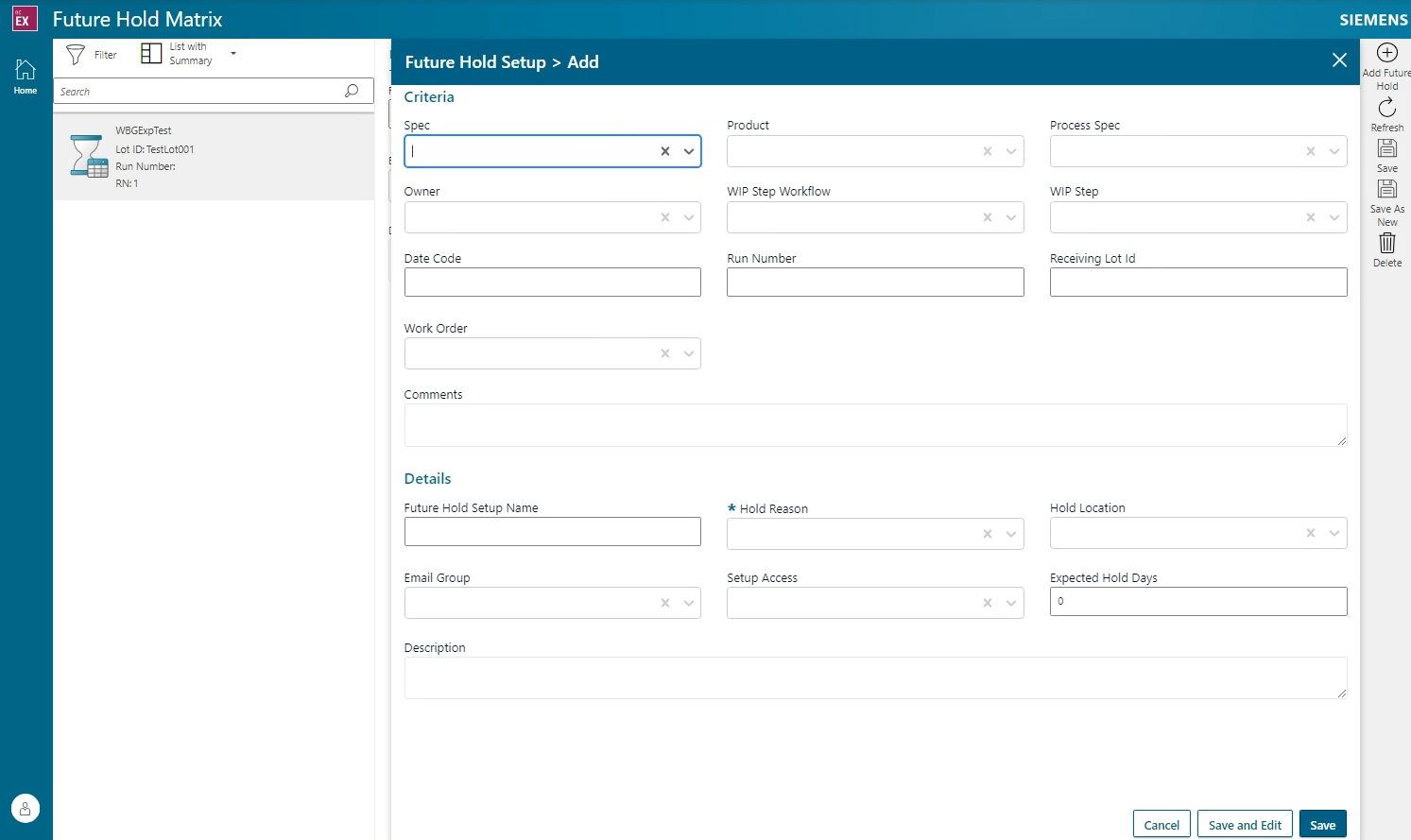
Task: Open the Work Order dropdown
Action: pyautogui.click(x=688, y=353)
